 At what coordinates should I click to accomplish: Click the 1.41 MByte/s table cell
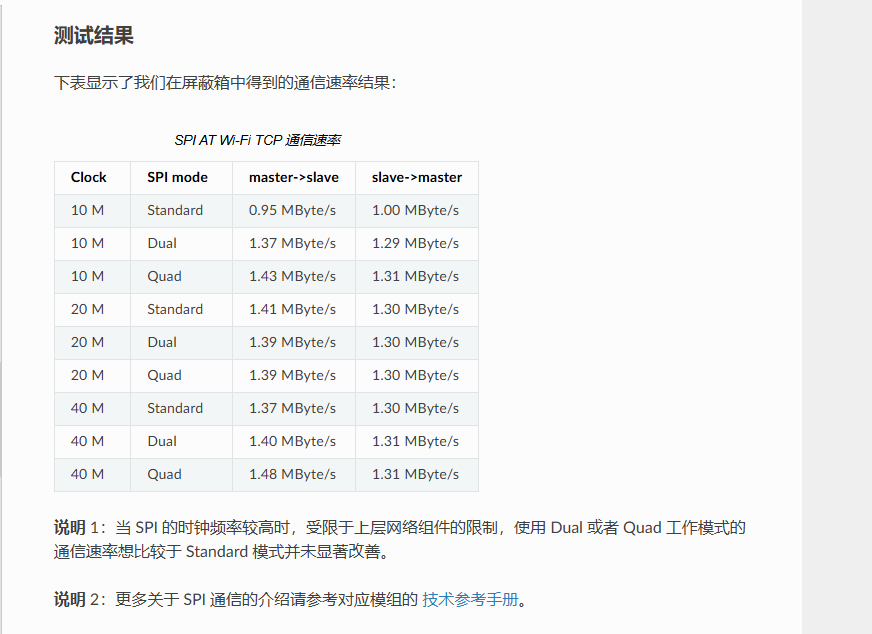coord(292,309)
